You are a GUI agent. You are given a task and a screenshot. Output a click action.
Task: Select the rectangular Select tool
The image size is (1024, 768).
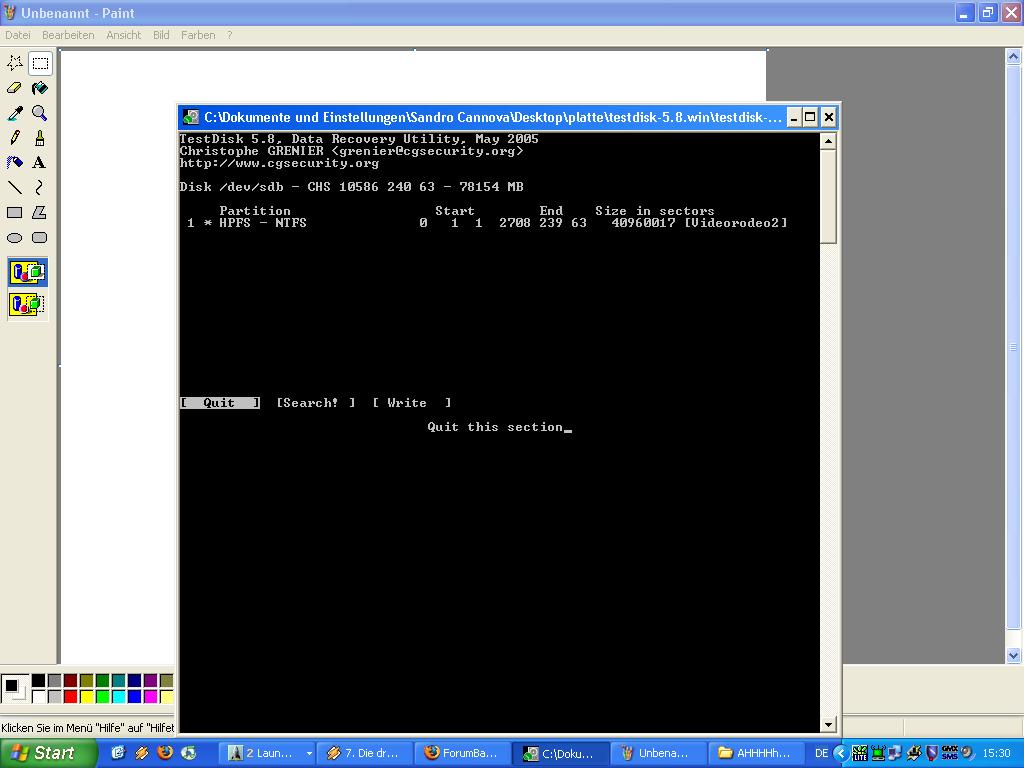(x=40, y=63)
